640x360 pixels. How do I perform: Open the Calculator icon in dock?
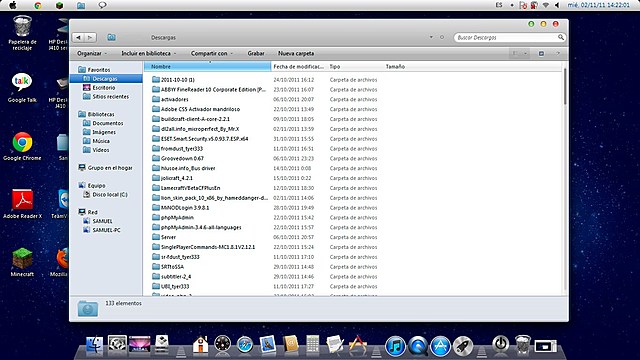(x=313, y=345)
